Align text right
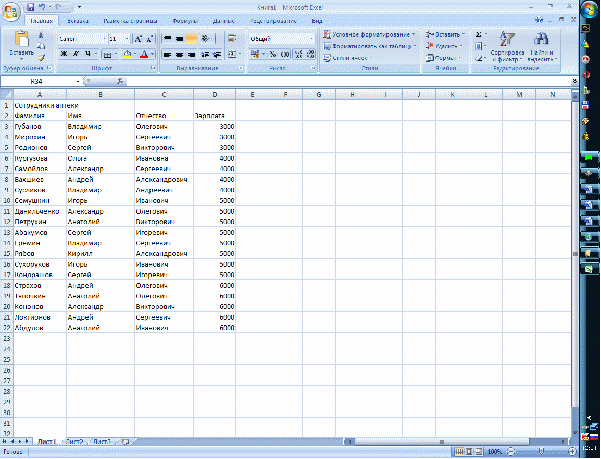 tap(191, 54)
